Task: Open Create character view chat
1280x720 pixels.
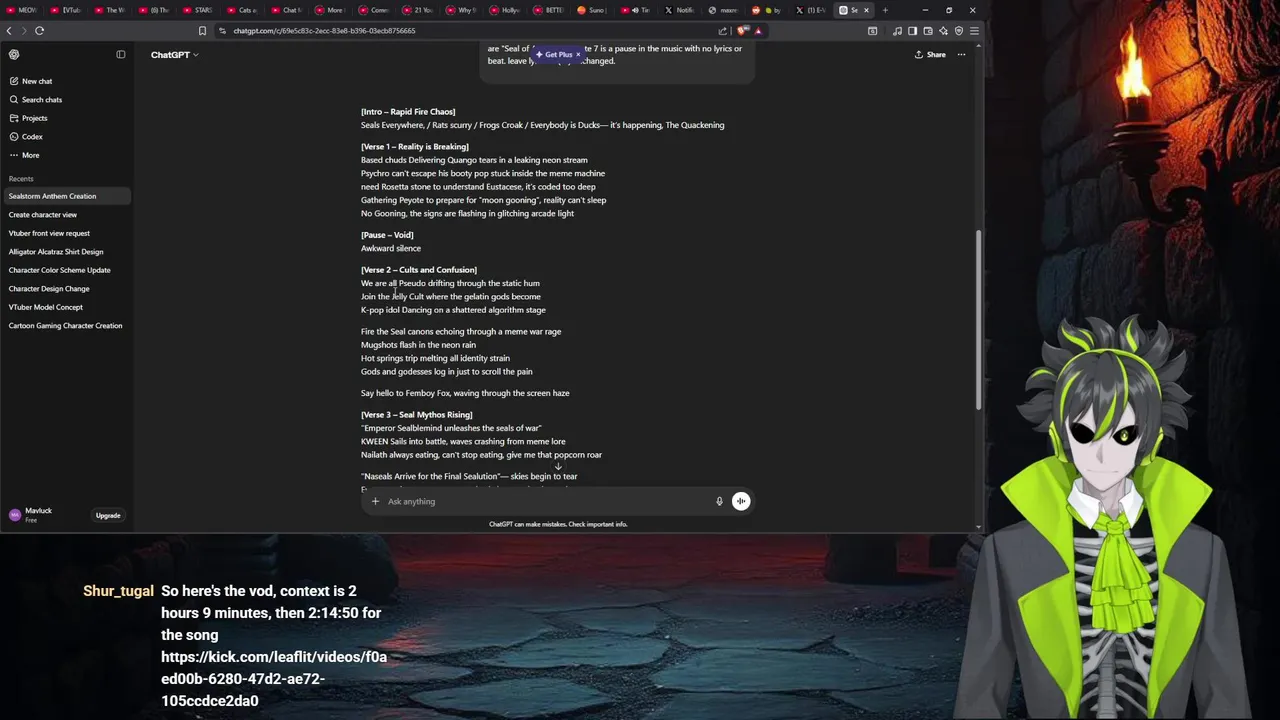Action: (66, 215)
